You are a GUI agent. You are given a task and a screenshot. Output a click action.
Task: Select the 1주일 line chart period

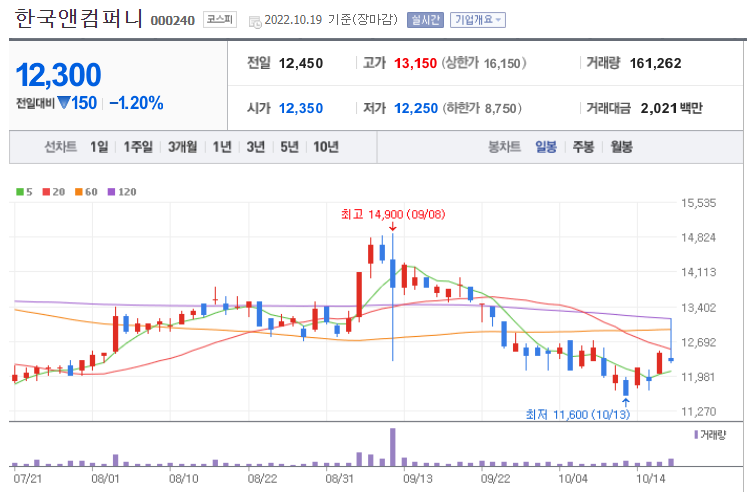pyautogui.click(x=138, y=147)
